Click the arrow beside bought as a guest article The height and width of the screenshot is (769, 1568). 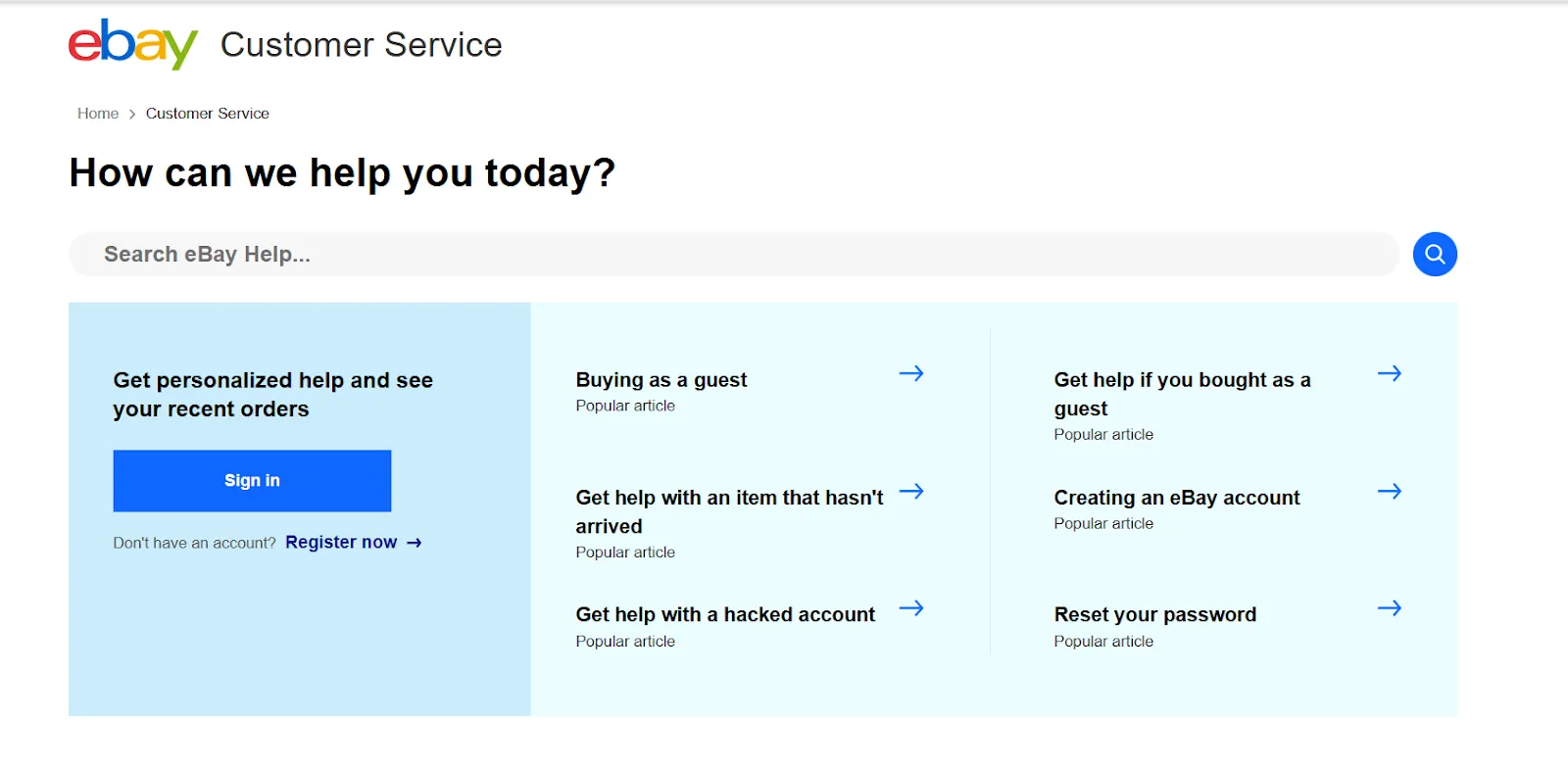[x=1390, y=373]
